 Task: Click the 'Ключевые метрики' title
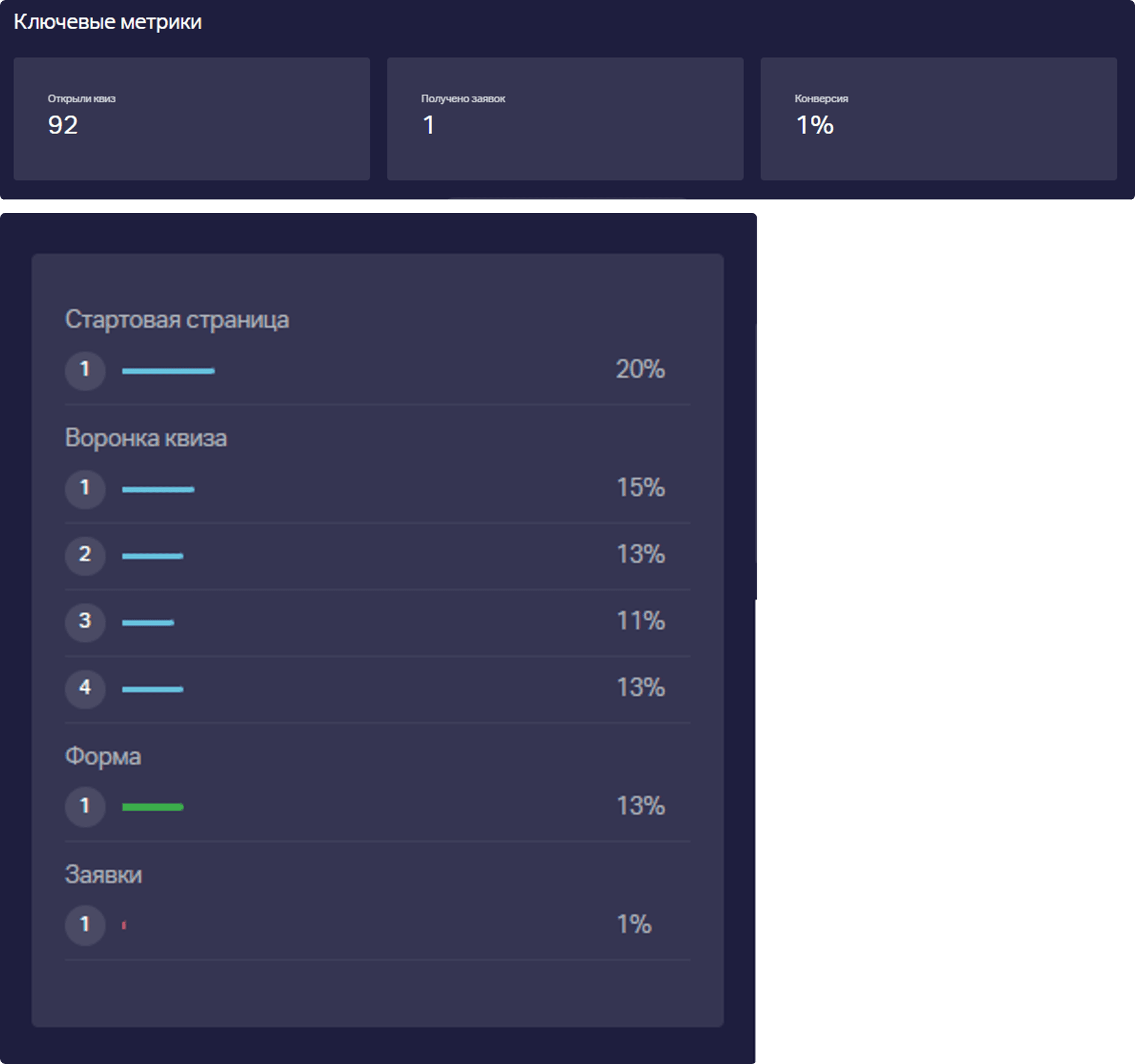pos(108,22)
